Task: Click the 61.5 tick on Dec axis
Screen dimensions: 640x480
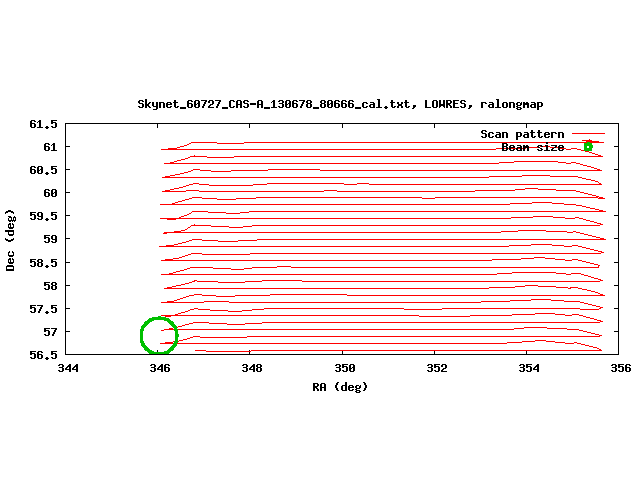Action: [x=44, y=124]
